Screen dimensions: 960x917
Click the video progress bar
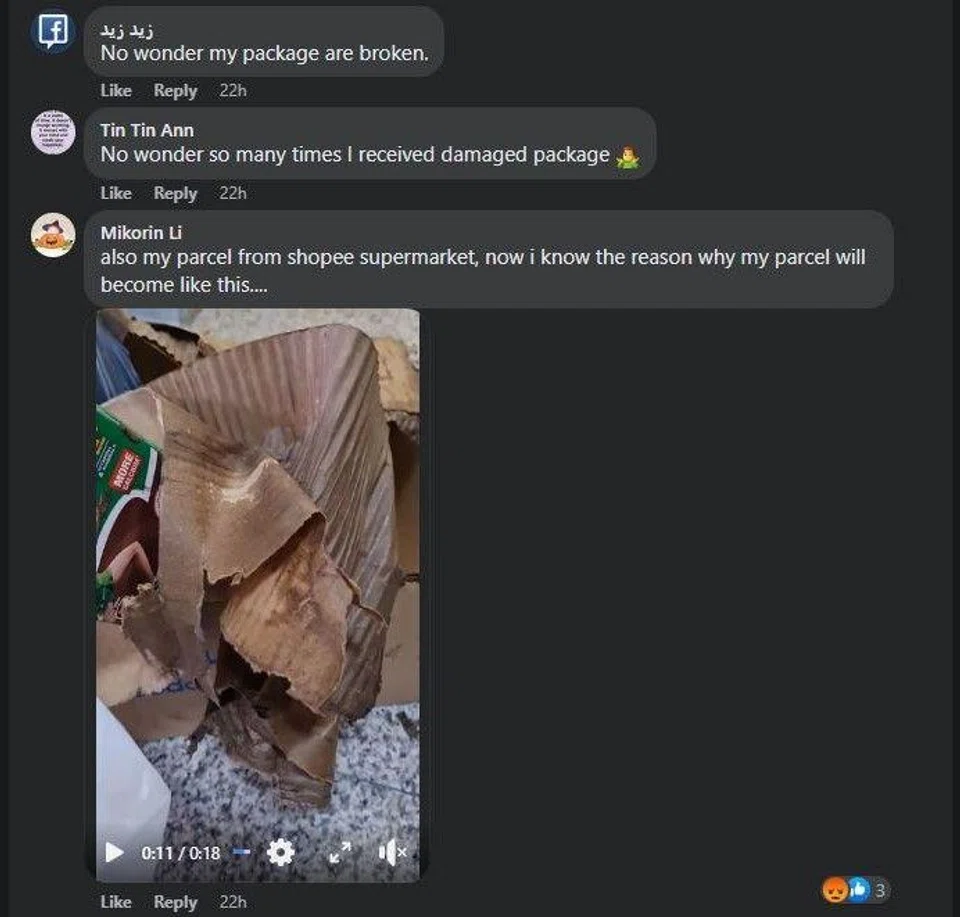click(241, 853)
